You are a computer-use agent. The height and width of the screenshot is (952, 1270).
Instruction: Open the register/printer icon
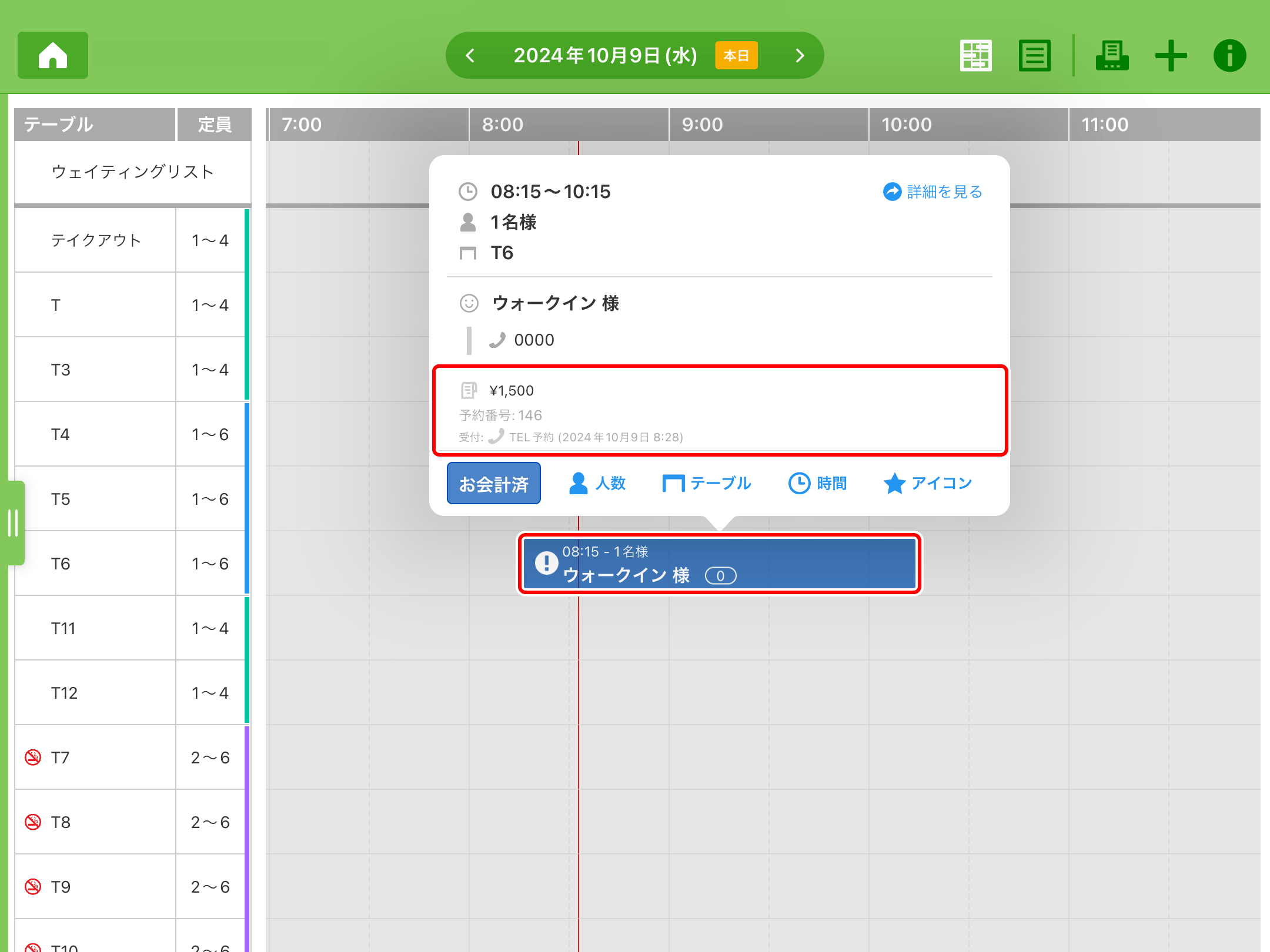(1111, 55)
